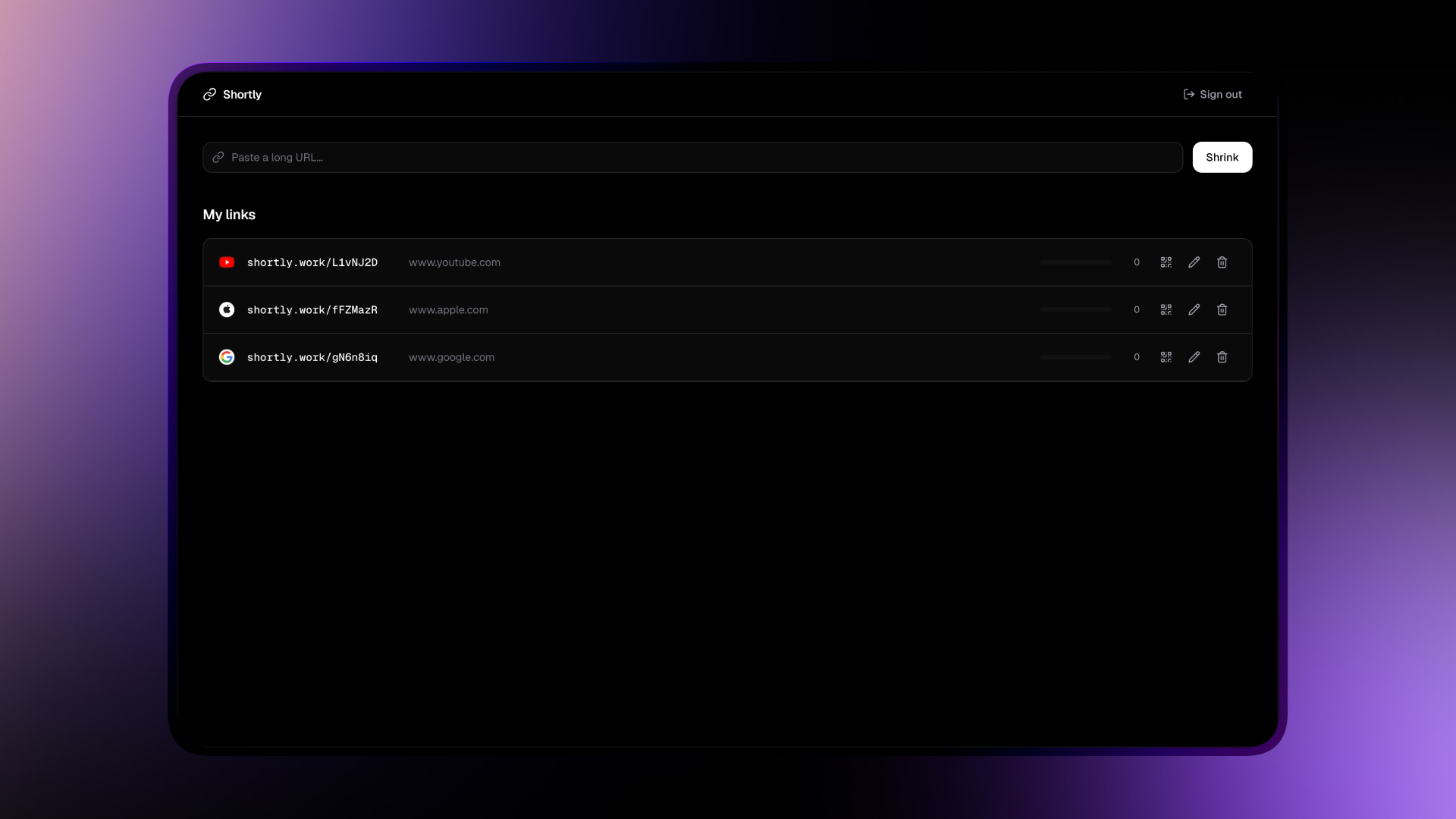The height and width of the screenshot is (819, 1456).
Task: Edit the shortly.work/L1vNJ2D link
Action: tap(1194, 262)
